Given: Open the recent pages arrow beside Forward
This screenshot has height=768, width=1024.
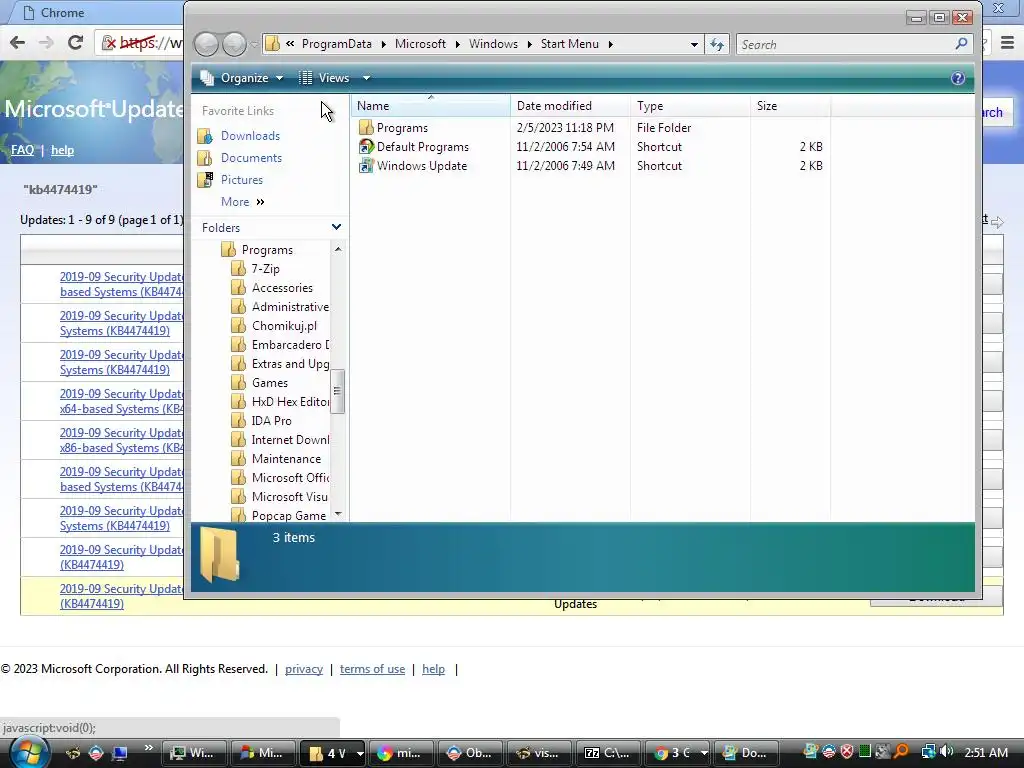Looking at the screenshot, I should click(x=254, y=44).
